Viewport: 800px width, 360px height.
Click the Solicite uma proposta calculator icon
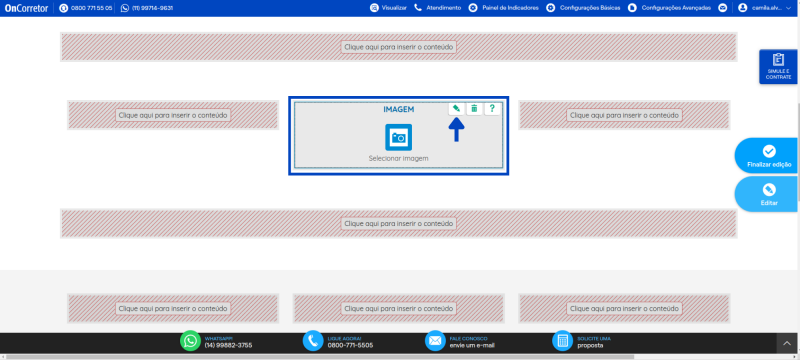(x=563, y=341)
